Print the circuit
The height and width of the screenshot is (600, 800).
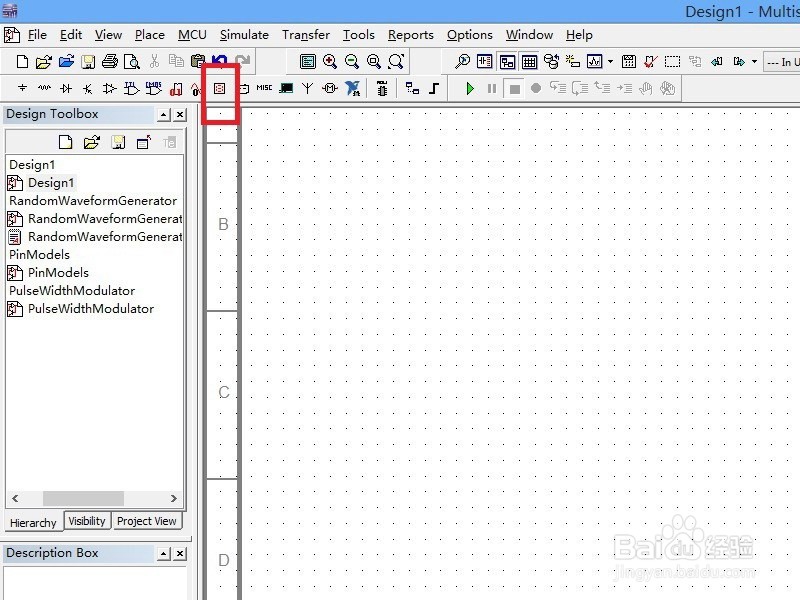pos(110,62)
